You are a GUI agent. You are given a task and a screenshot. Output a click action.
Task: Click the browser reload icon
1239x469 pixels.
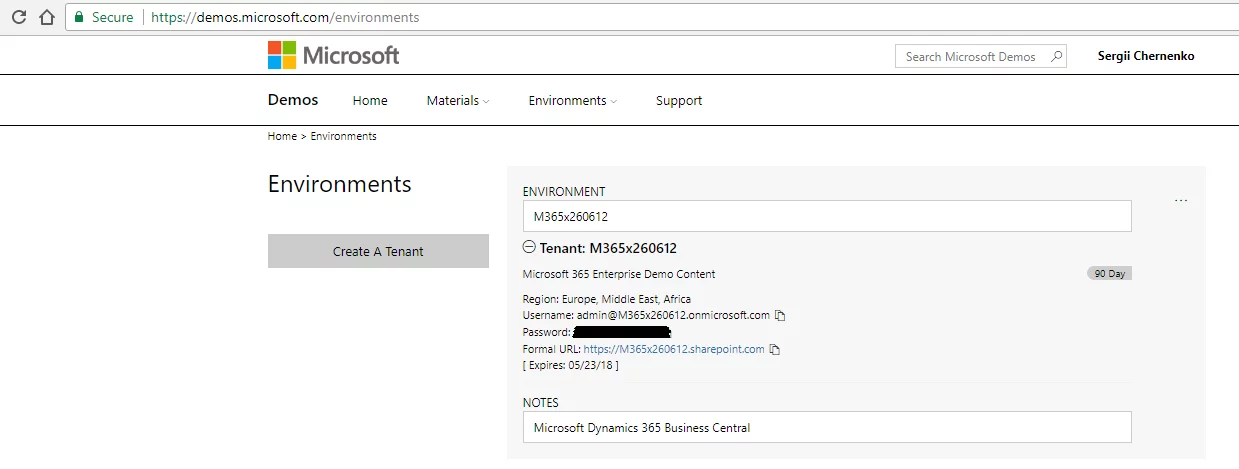[18, 17]
